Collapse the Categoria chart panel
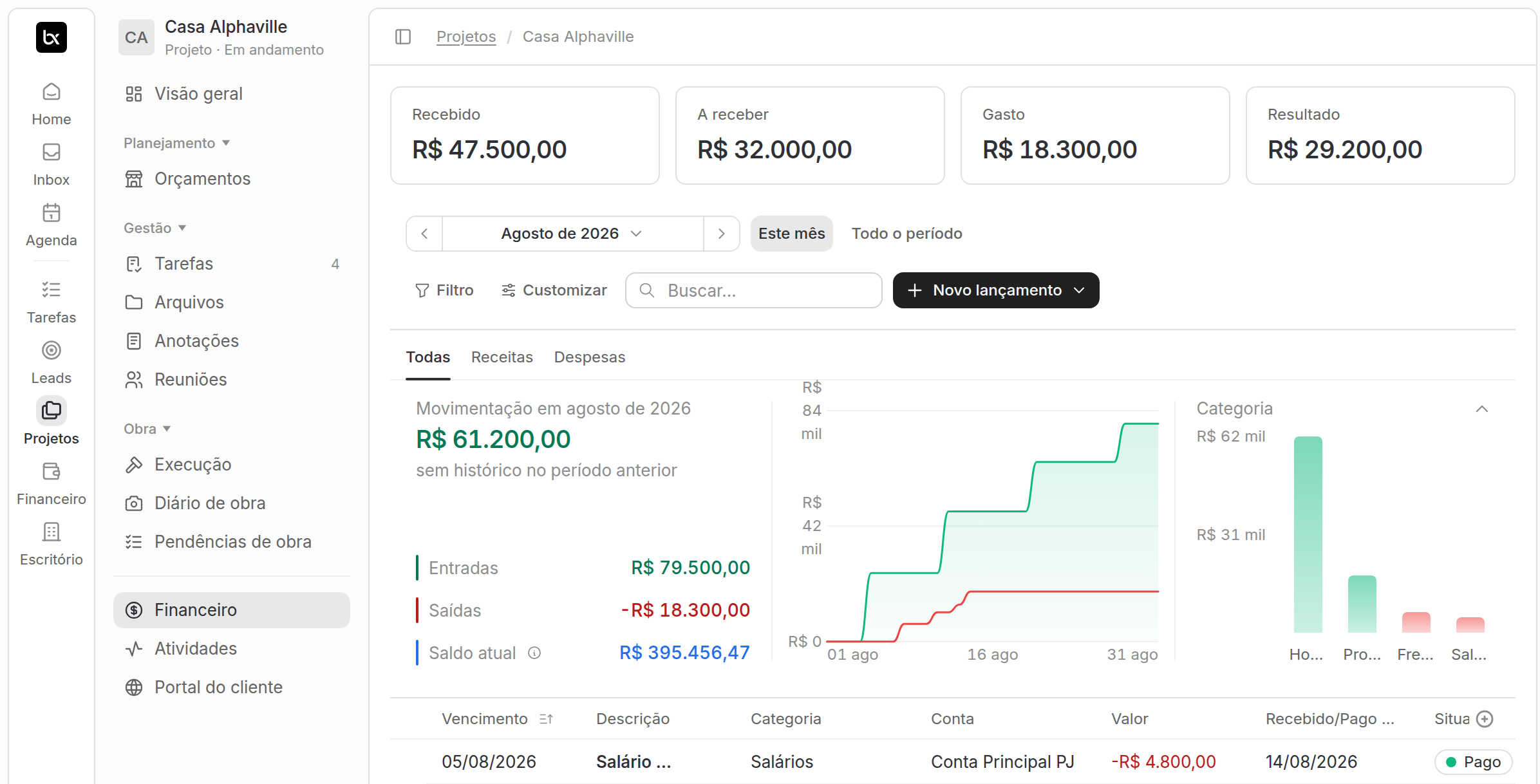 [x=1482, y=409]
